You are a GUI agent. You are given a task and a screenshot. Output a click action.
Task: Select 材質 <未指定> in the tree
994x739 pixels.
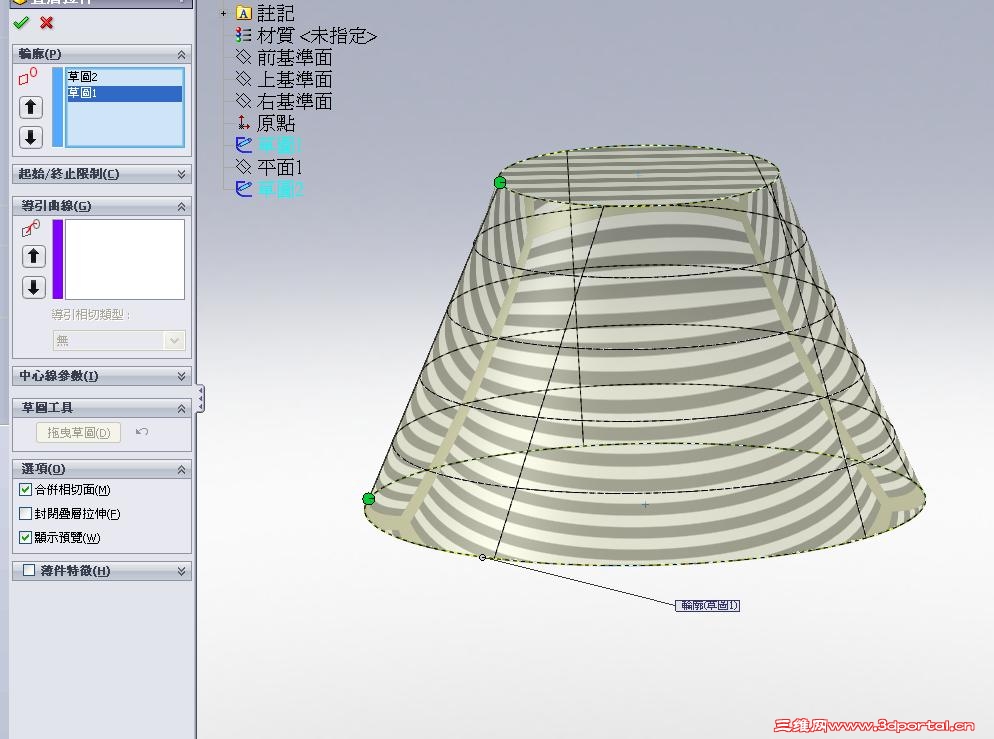point(317,35)
